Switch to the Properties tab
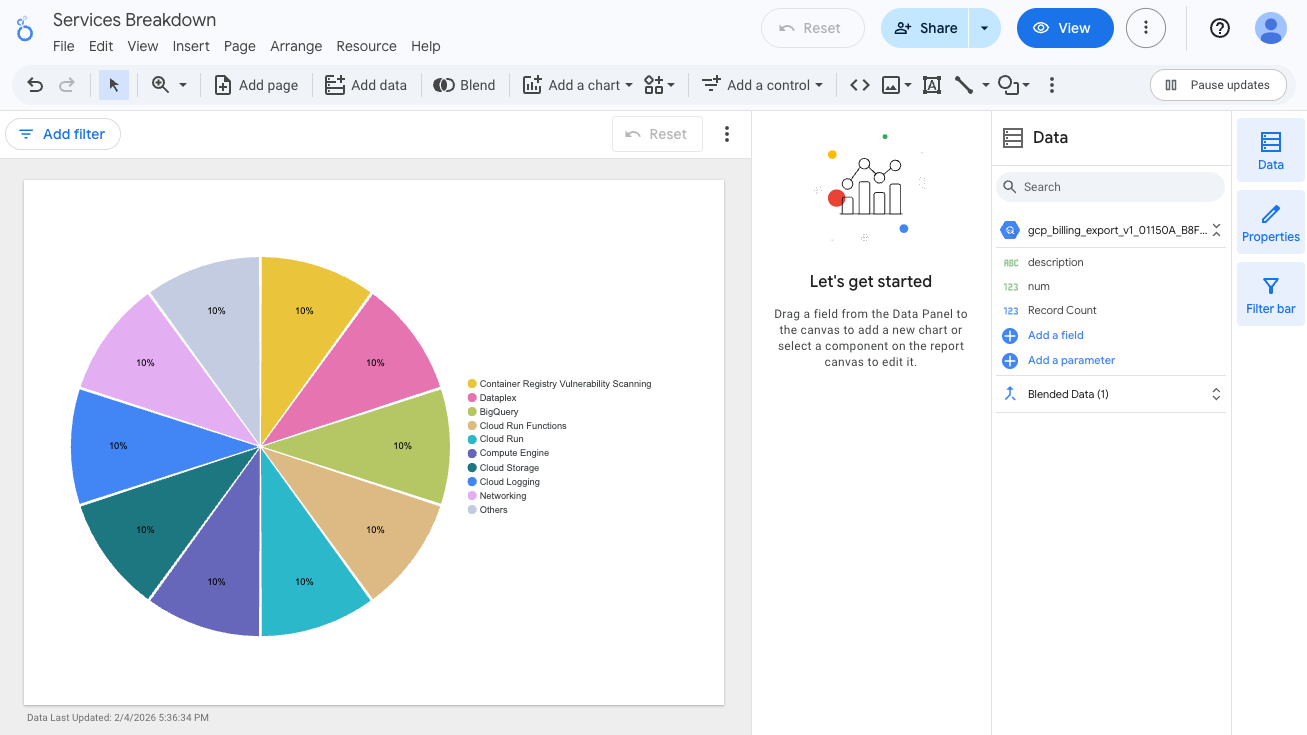The width and height of the screenshot is (1307, 735). 1270,221
